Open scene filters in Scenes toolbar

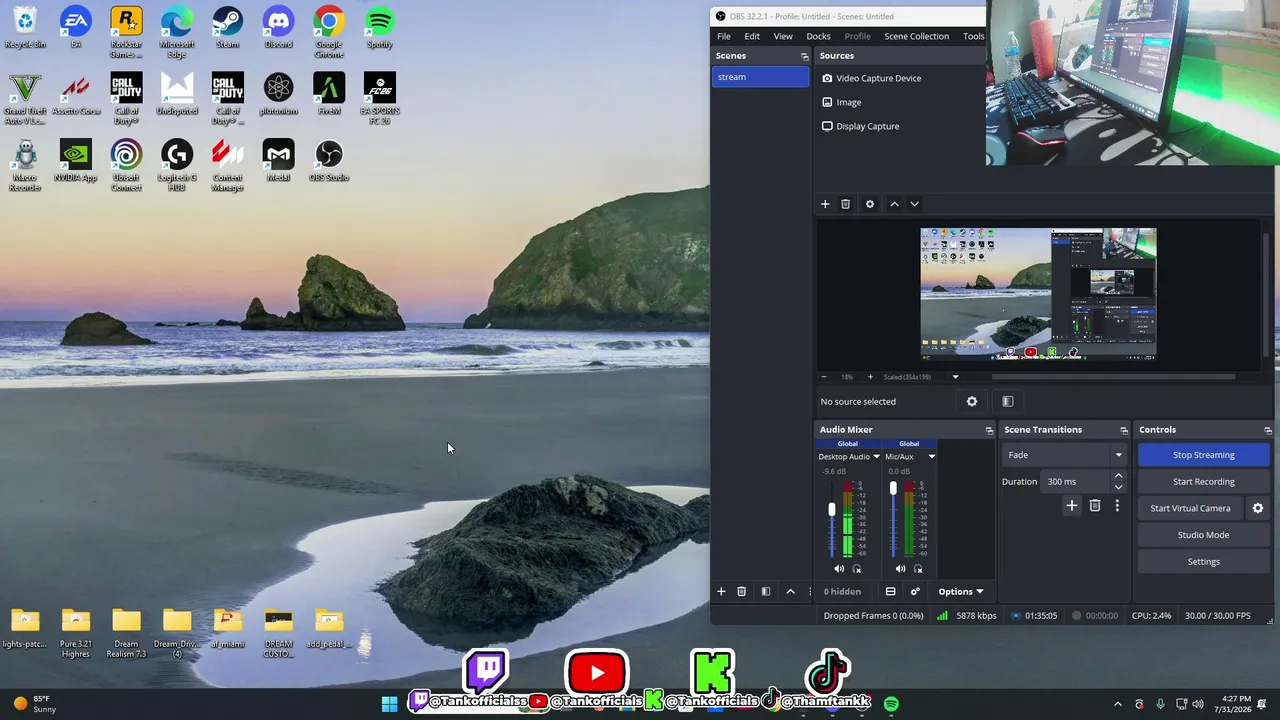pyautogui.click(x=766, y=591)
